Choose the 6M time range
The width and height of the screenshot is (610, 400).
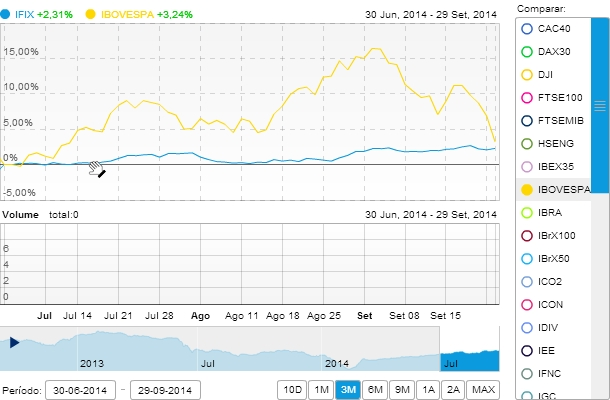pos(376,389)
